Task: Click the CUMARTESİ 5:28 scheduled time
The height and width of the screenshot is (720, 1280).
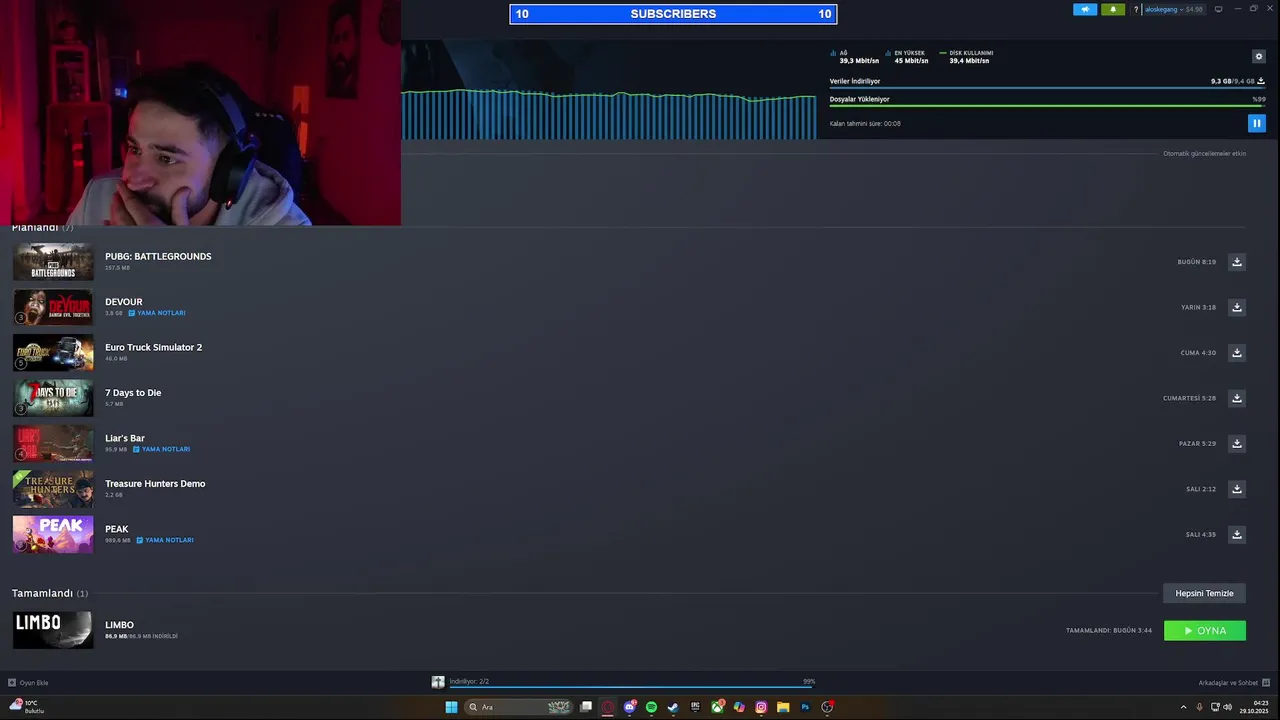Action: pyautogui.click(x=1189, y=398)
